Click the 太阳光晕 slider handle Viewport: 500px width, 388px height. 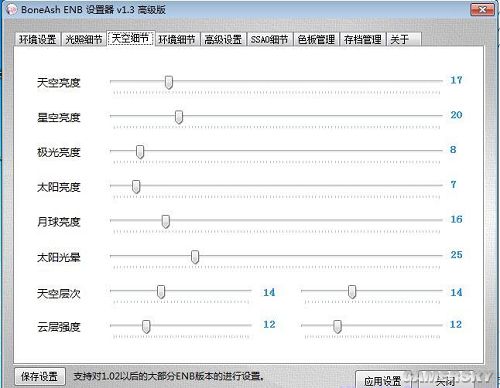[x=195, y=257]
